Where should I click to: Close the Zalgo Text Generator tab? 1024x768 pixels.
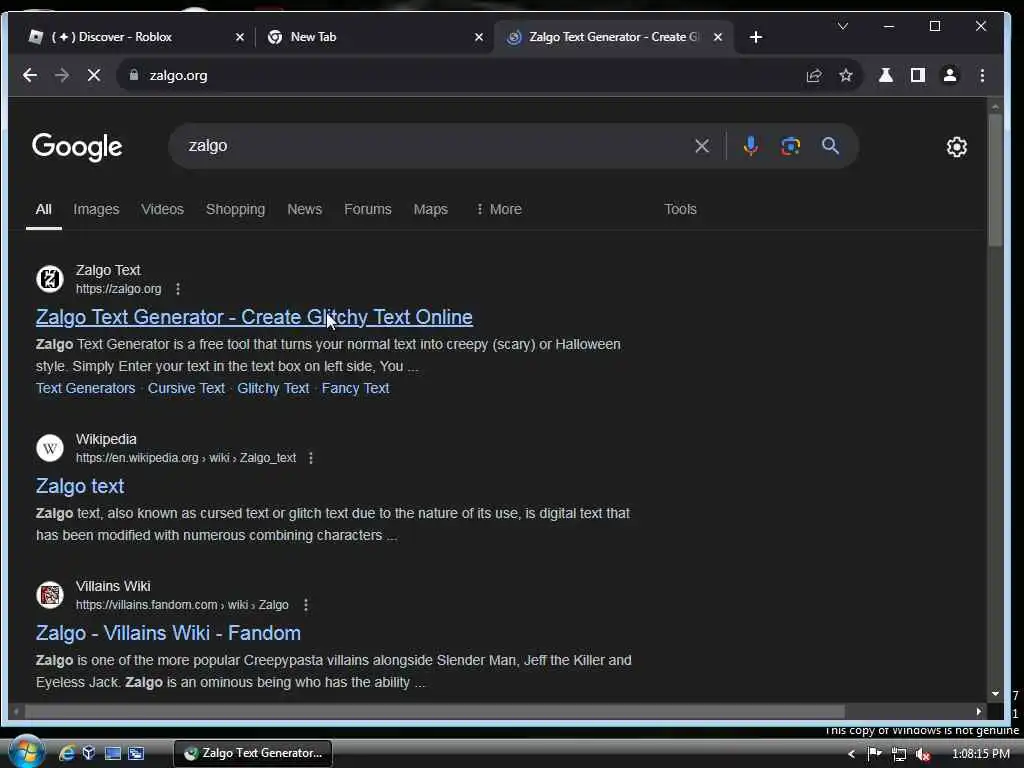pos(718,37)
